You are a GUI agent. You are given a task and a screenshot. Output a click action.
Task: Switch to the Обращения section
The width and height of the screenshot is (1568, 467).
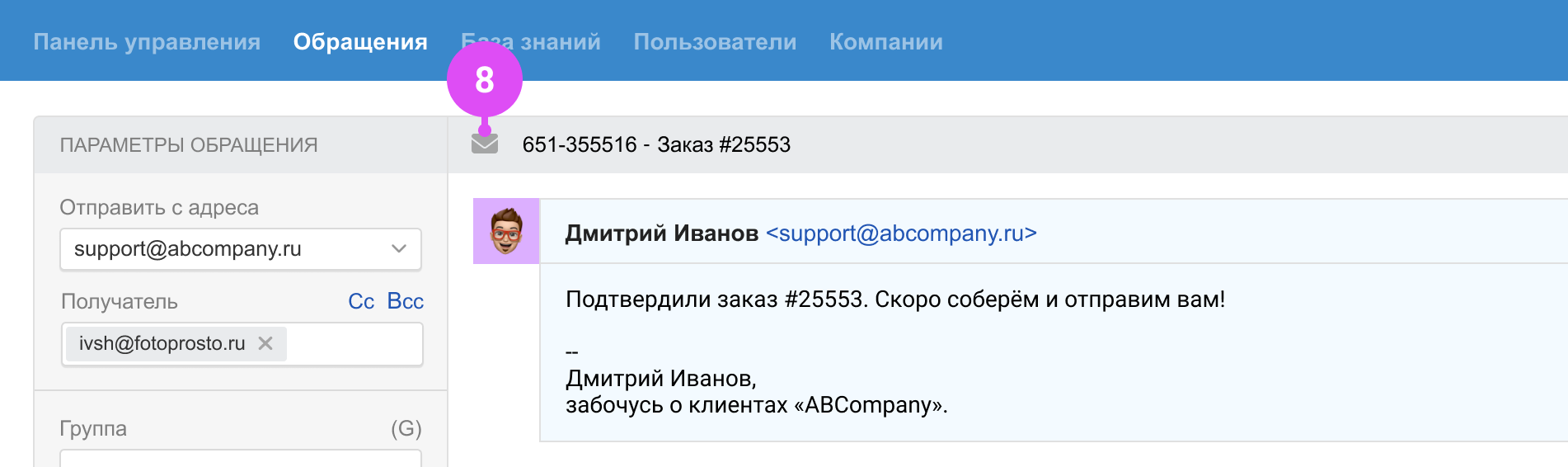(360, 42)
